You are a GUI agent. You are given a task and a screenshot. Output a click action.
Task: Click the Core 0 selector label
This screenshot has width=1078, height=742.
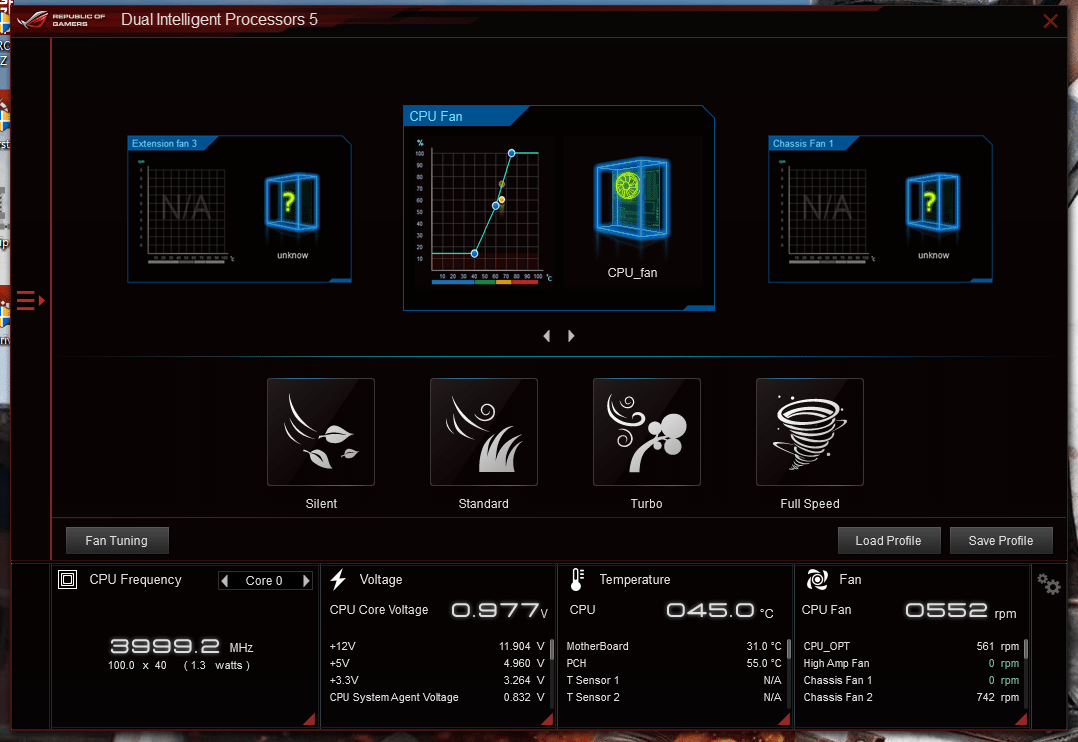click(264, 580)
